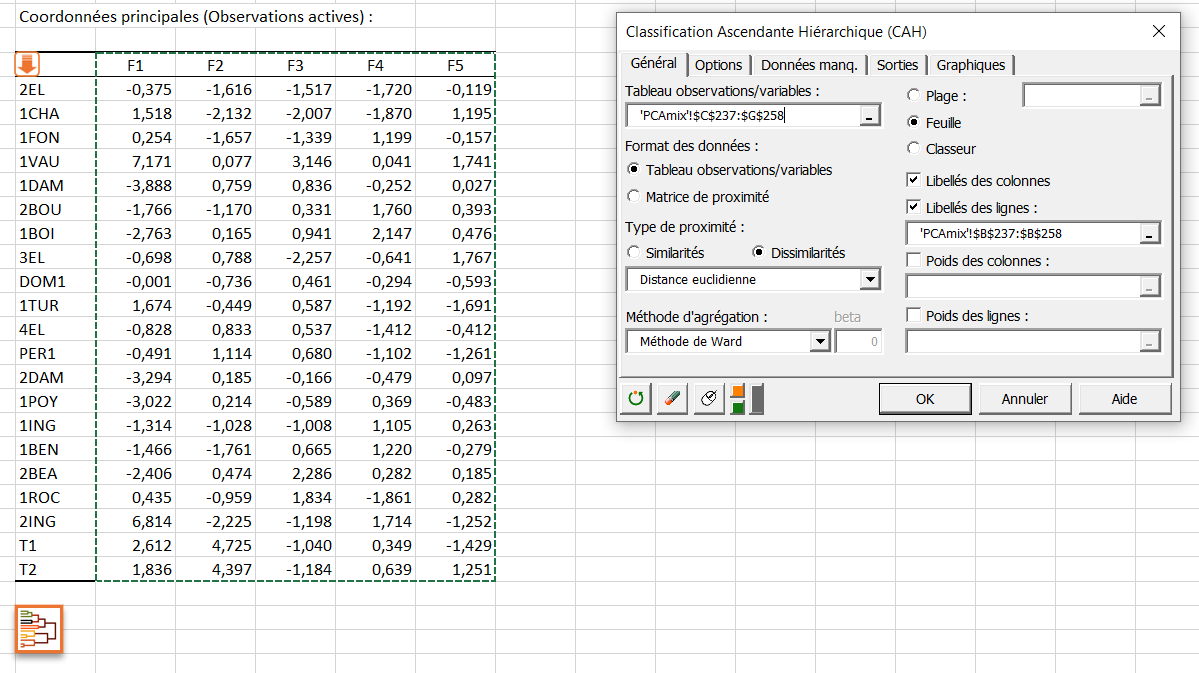Click the eraser icon in the dialog

pos(672,399)
